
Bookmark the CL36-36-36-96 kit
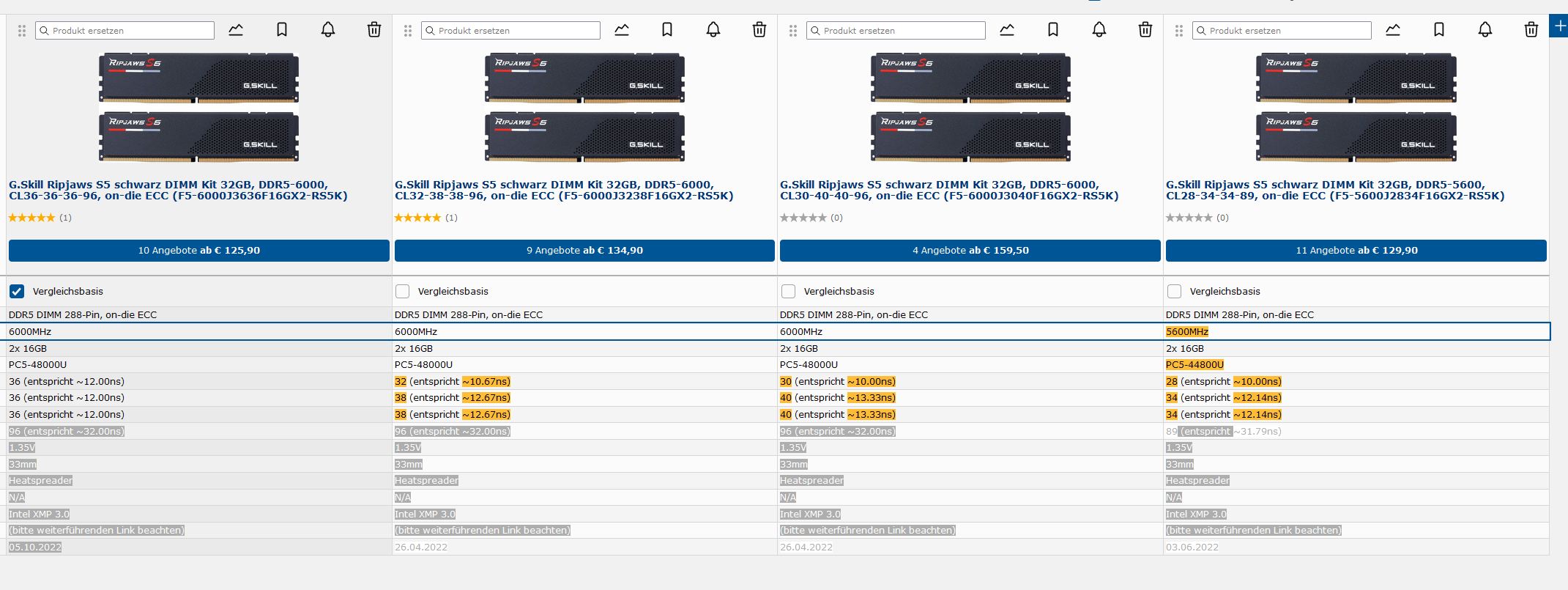[x=282, y=30]
